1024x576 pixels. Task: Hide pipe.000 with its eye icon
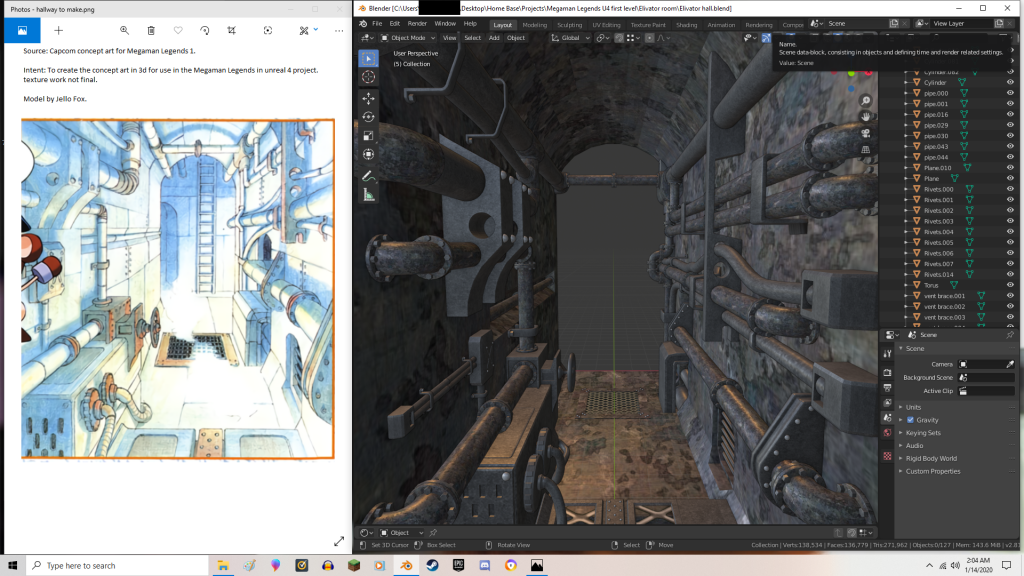[1010, 93]
